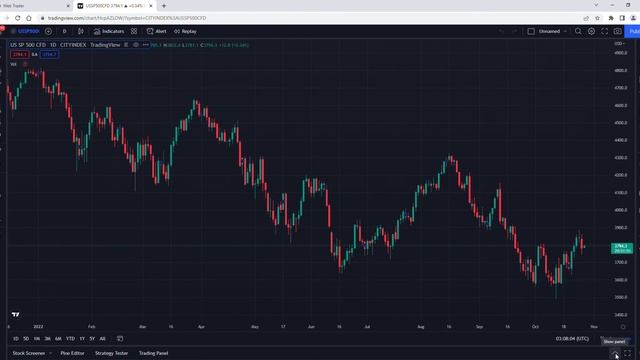Bookmark this page with the star icon
The height and width of the screenshot is (360, 640).
click(598, 18)
